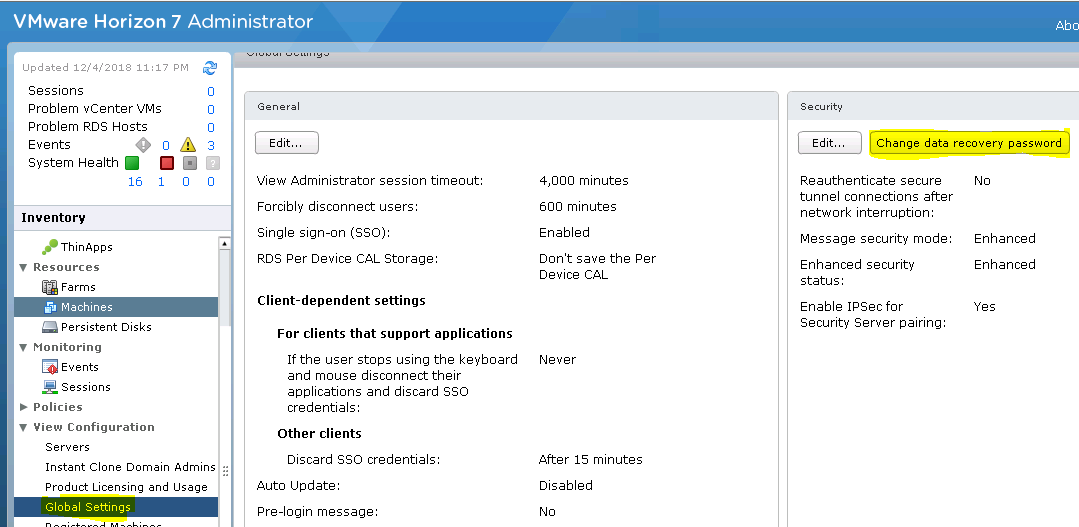Click the Persistent Disks drive icon
The height and width of the screenshot is (527, 1079).
point(50,327)
